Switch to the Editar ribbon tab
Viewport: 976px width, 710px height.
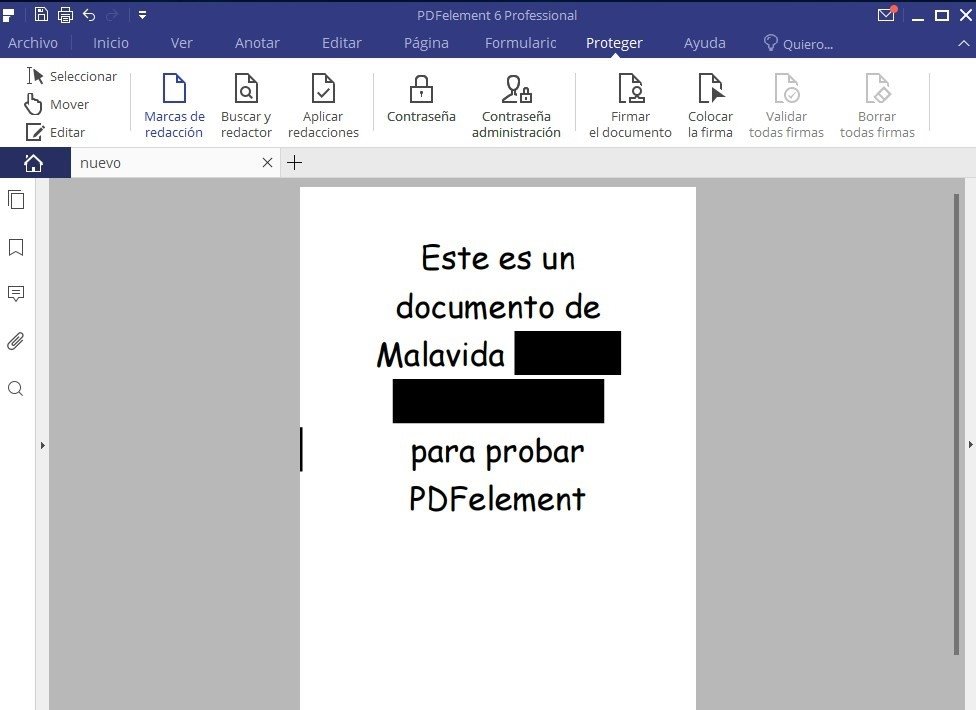click(x=342, y=43)
